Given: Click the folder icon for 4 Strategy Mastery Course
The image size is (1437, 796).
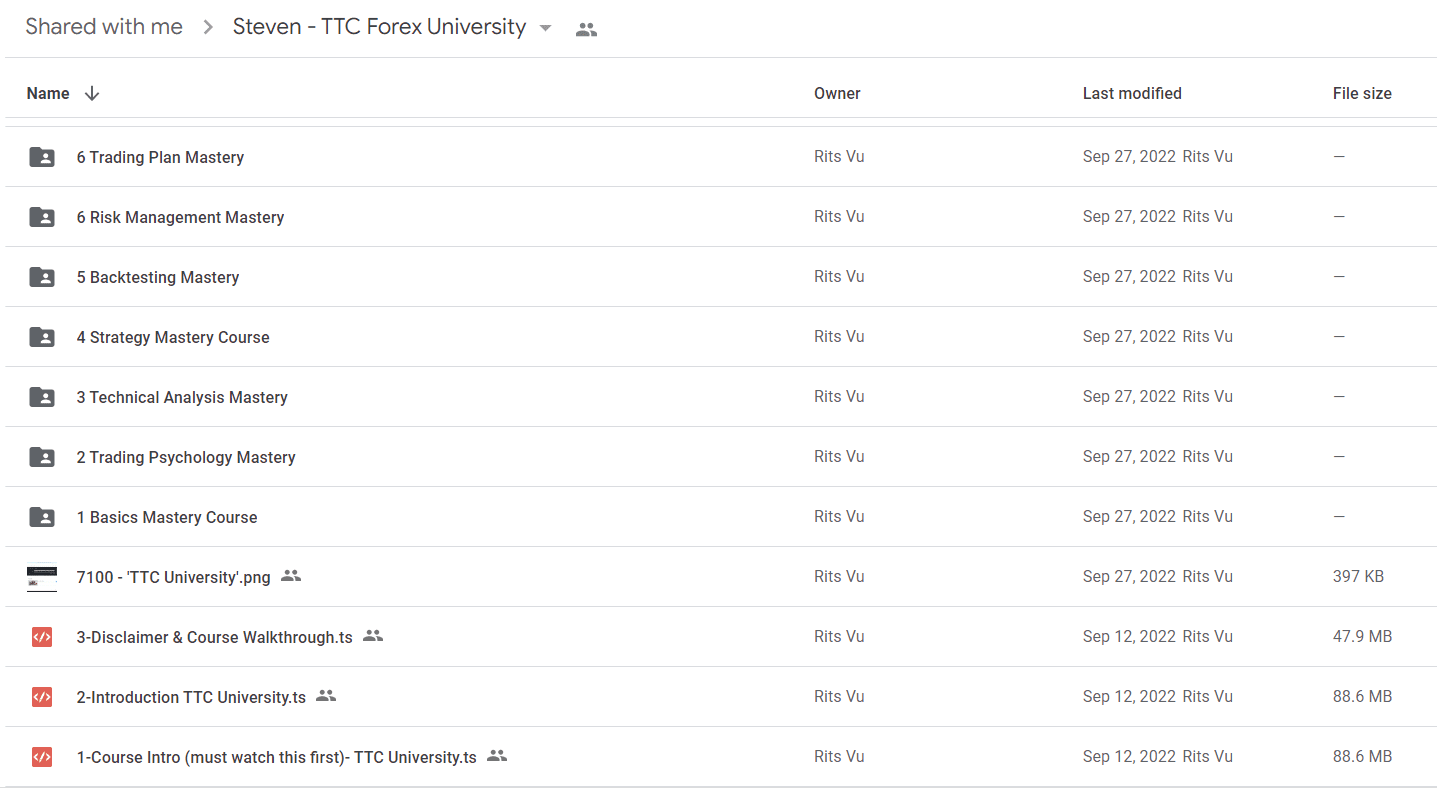Looking at the screenshot, I should (42, 337).
